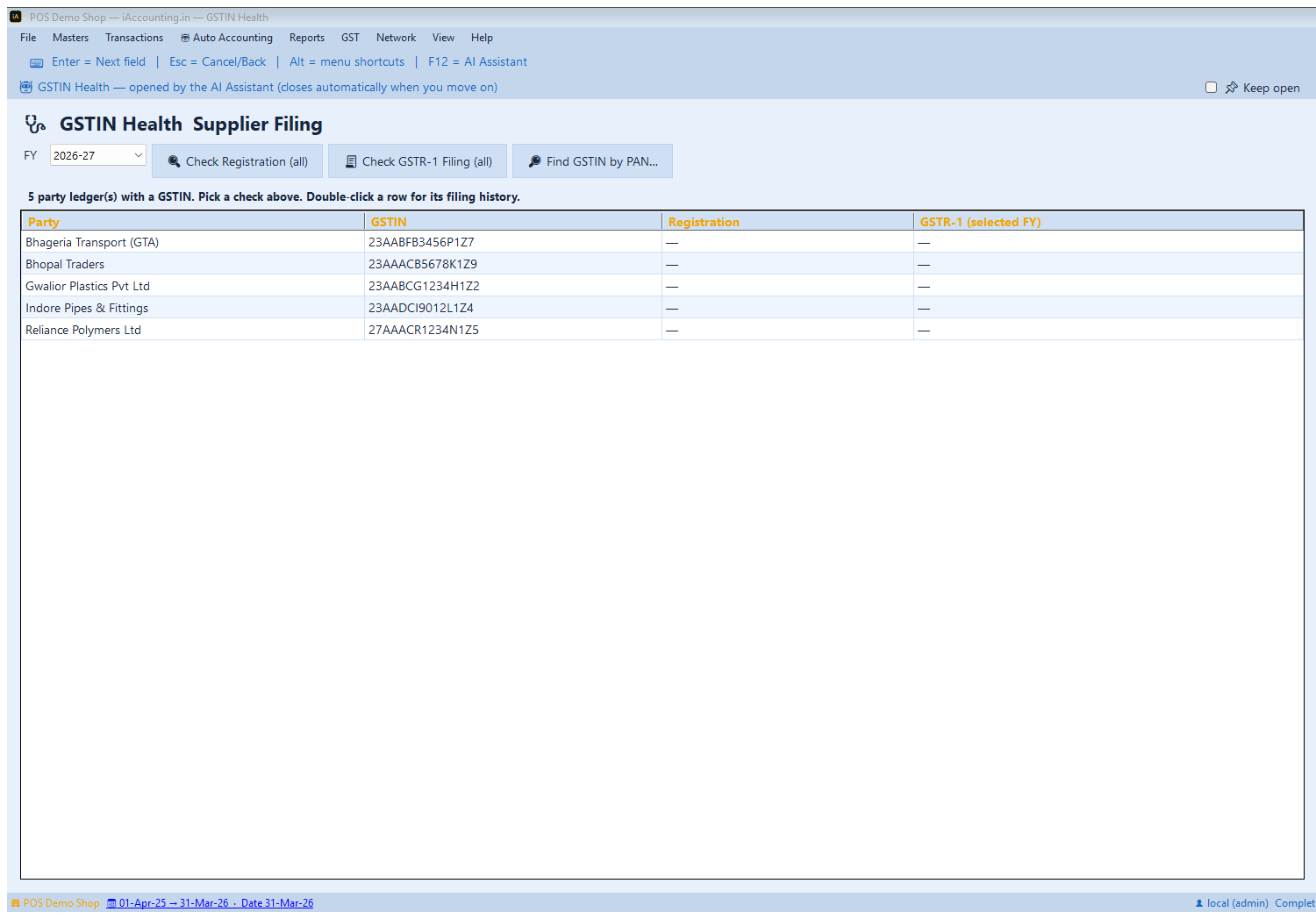Click the financial year date range link
The image size is (1316, 919).
click(x=174, y=903)
